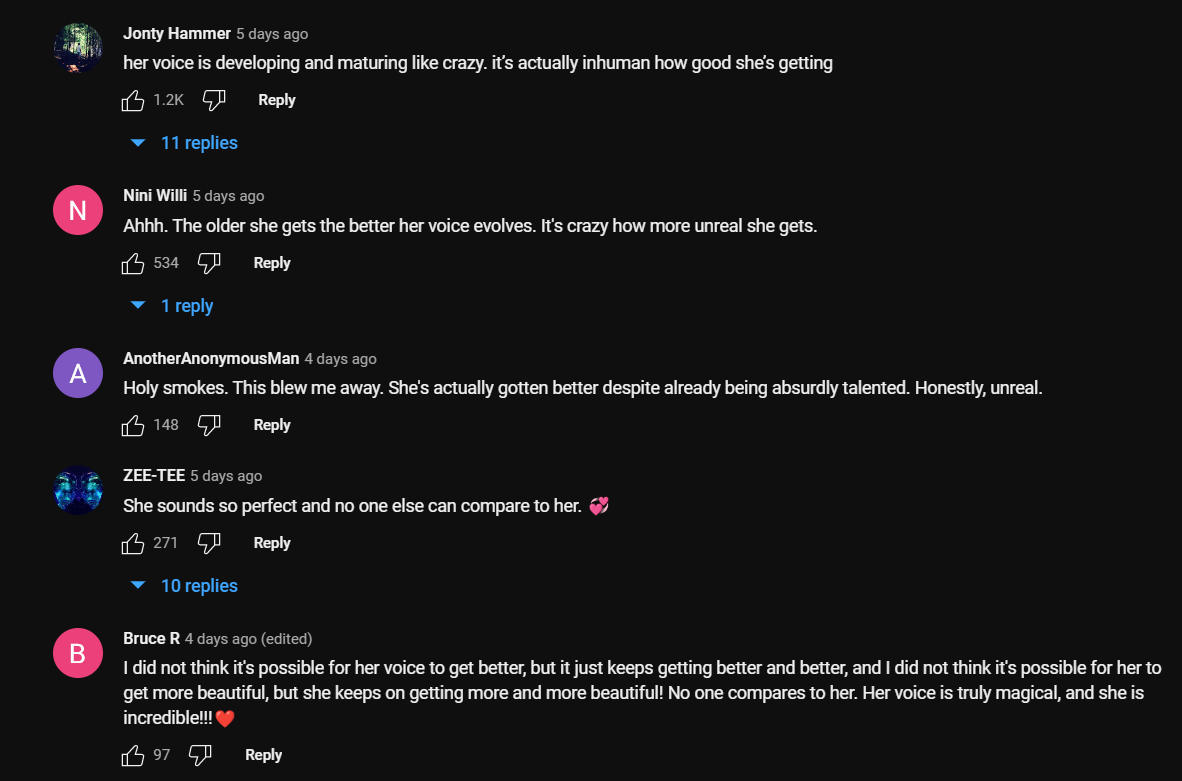Reply to Jonty Hammer's comment
Viewport: 1182px width, 781px height.
coord(277,100)
